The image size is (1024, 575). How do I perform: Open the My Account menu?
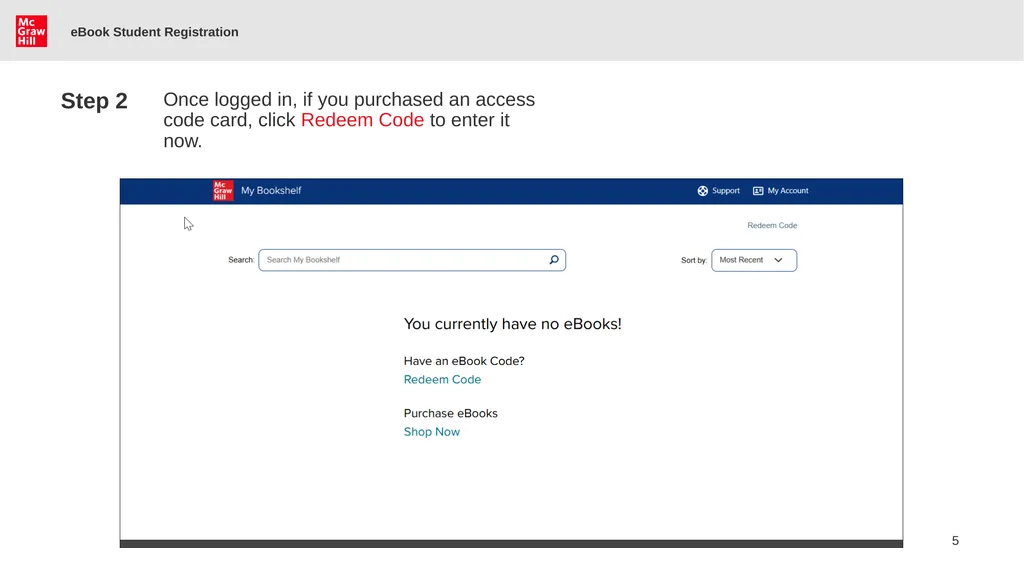(x=788, y=191)
